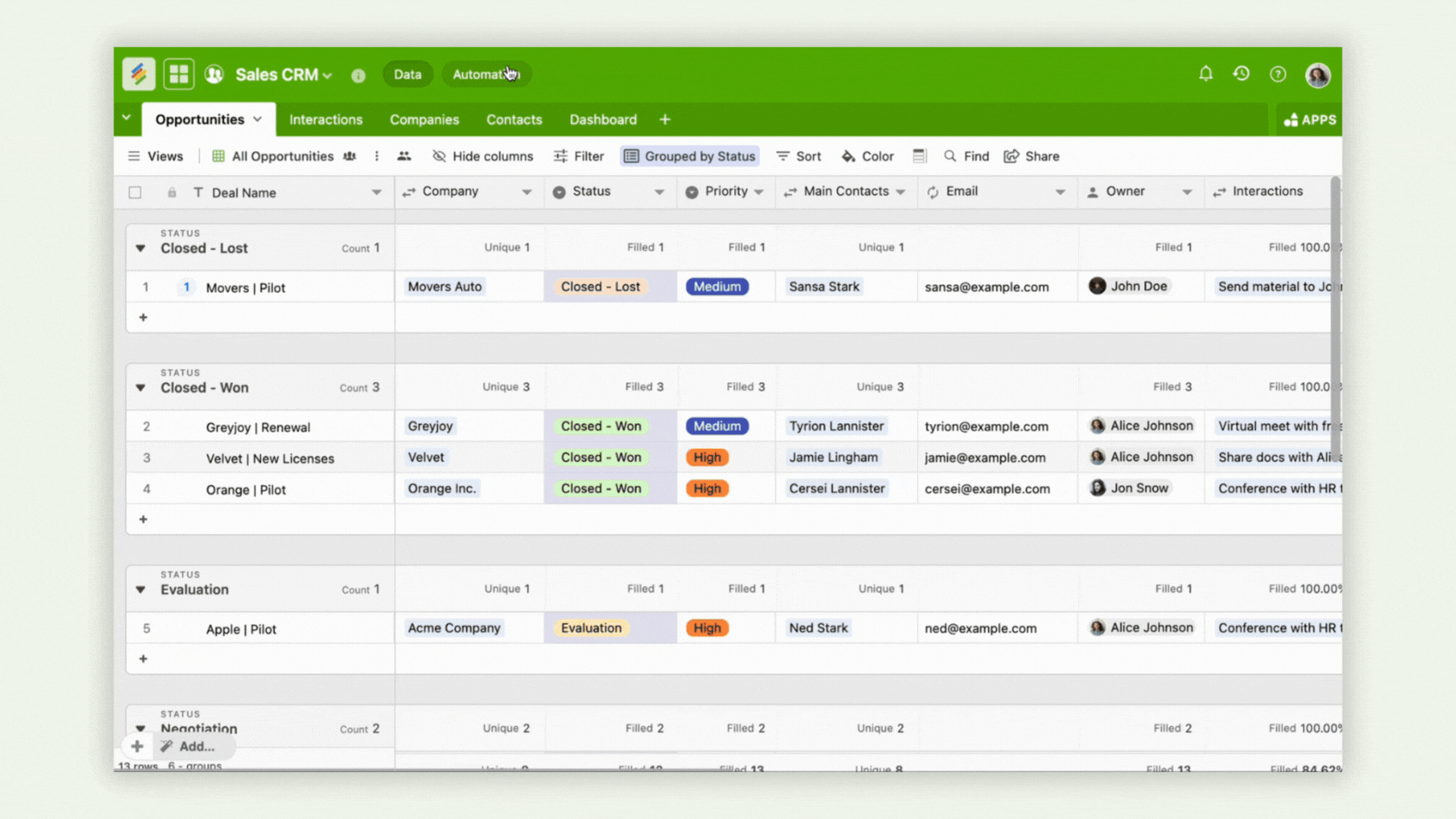
Task: Click the Automations button
Action: coord(485,75)
